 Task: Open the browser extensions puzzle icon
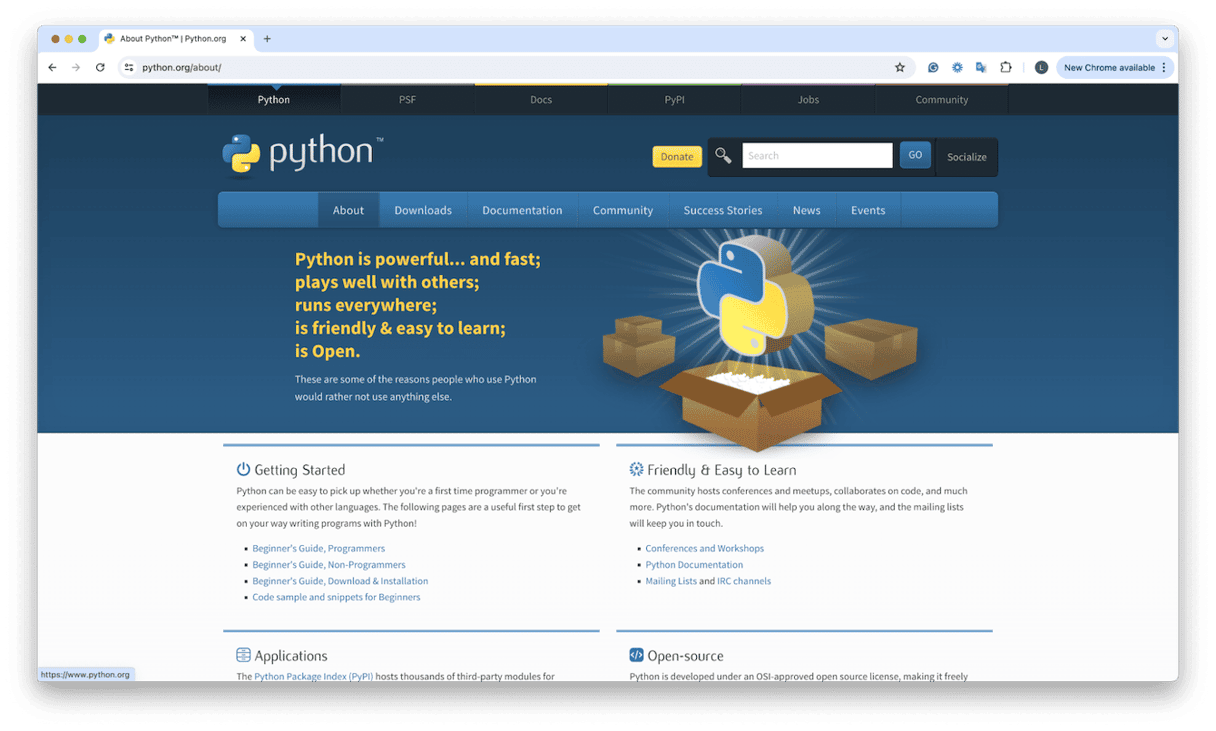1006,67
